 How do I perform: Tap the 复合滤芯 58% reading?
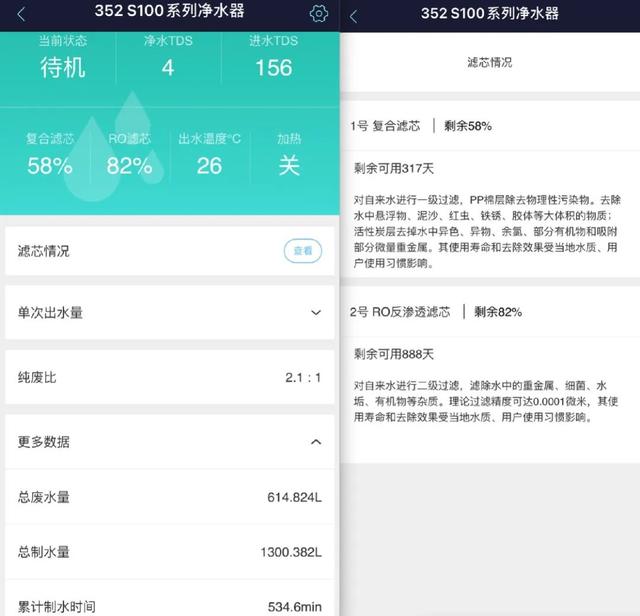50,166
